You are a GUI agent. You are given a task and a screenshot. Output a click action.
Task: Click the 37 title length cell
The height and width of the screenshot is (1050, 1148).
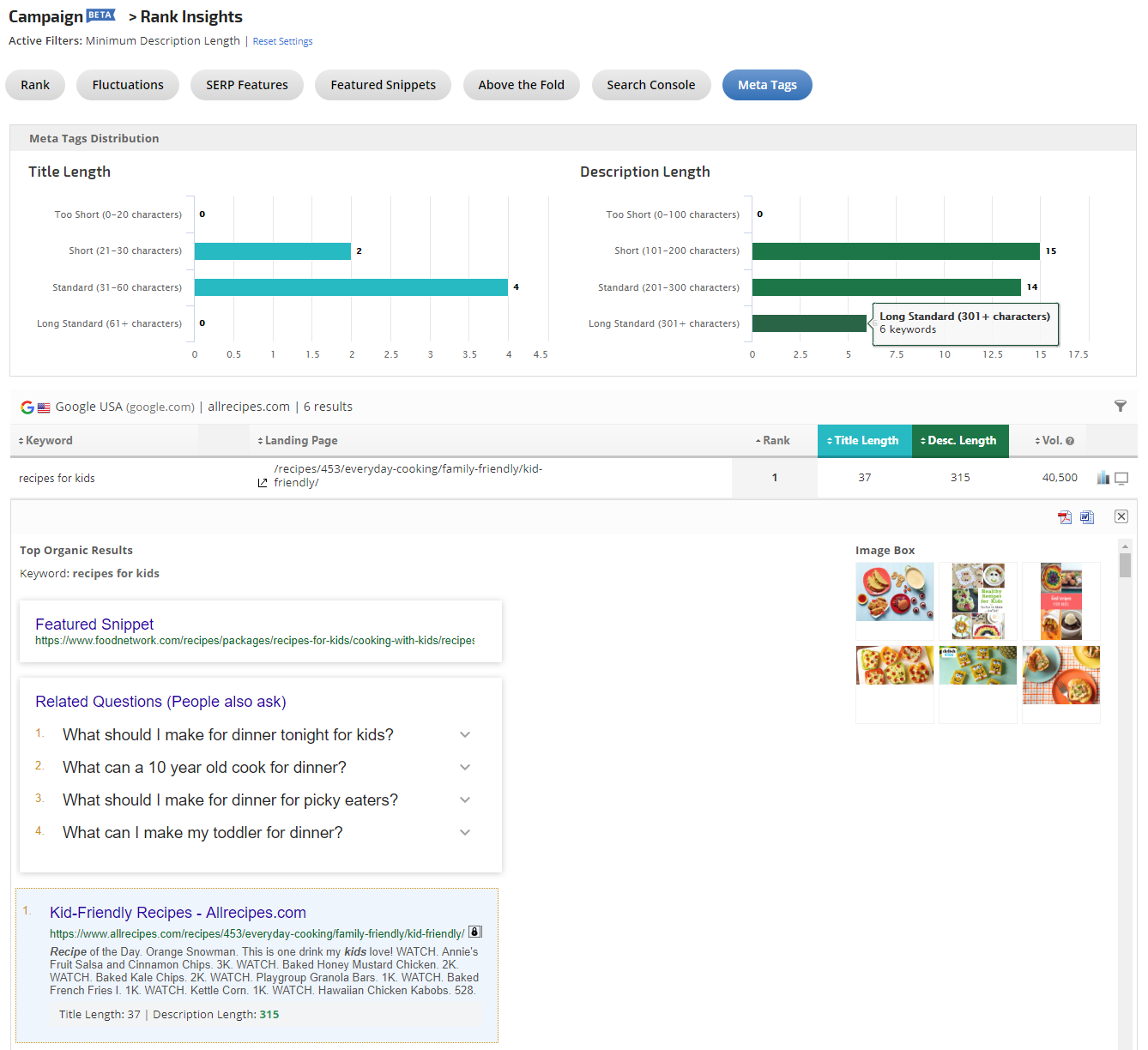[x=865, y=478]
